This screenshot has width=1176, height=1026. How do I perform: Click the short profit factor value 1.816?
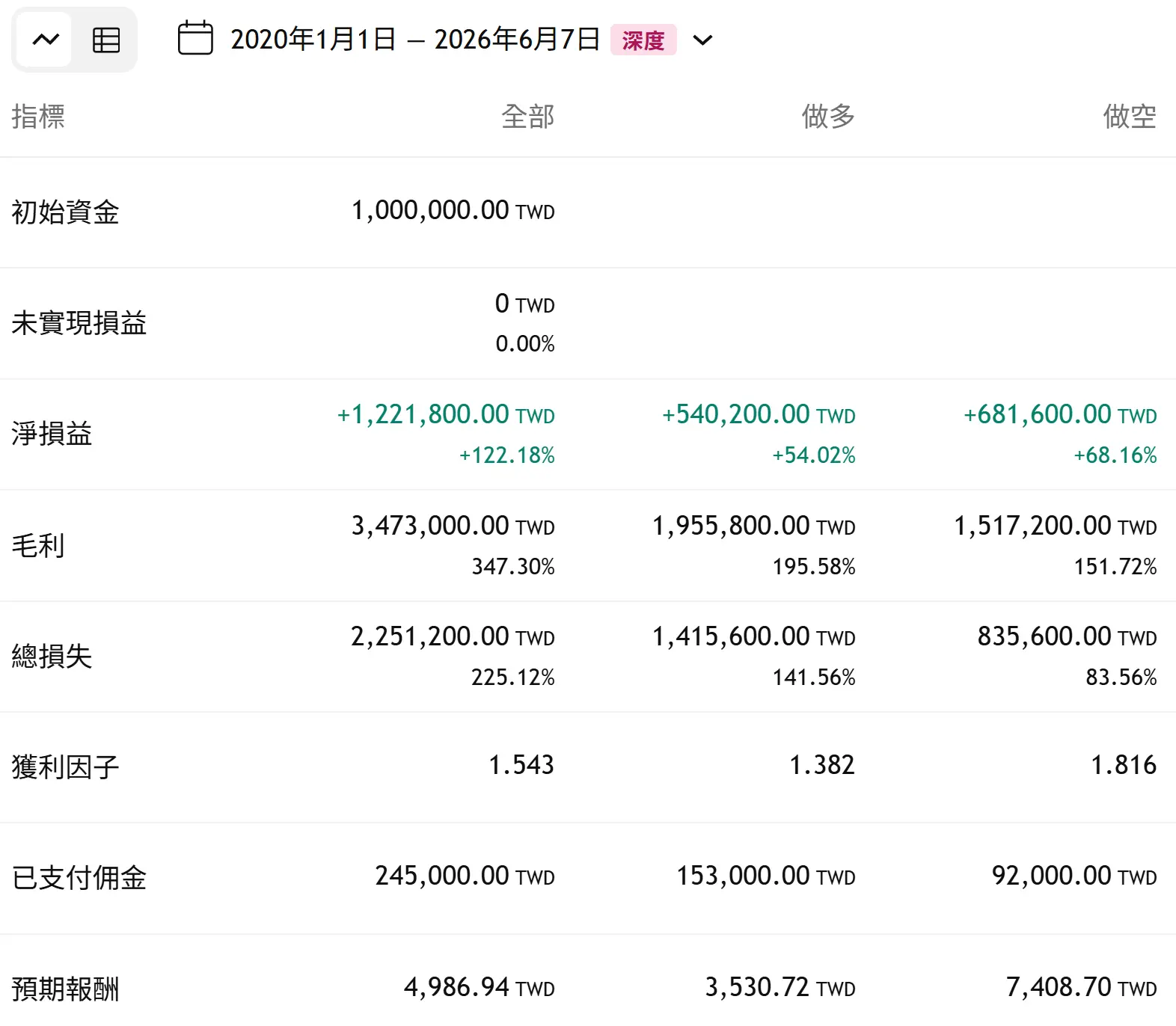click(1124, 765)
